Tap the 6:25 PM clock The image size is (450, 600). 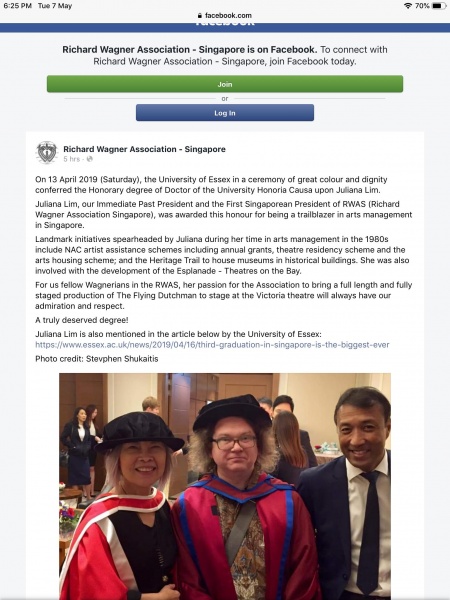(17, 6)
